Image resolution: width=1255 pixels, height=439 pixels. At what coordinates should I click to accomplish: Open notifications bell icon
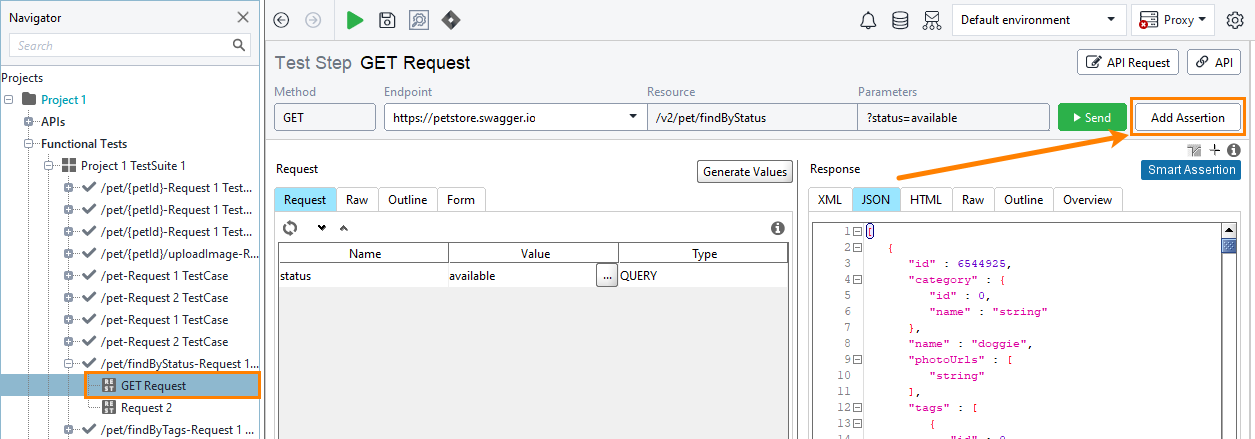coord(869,20)
